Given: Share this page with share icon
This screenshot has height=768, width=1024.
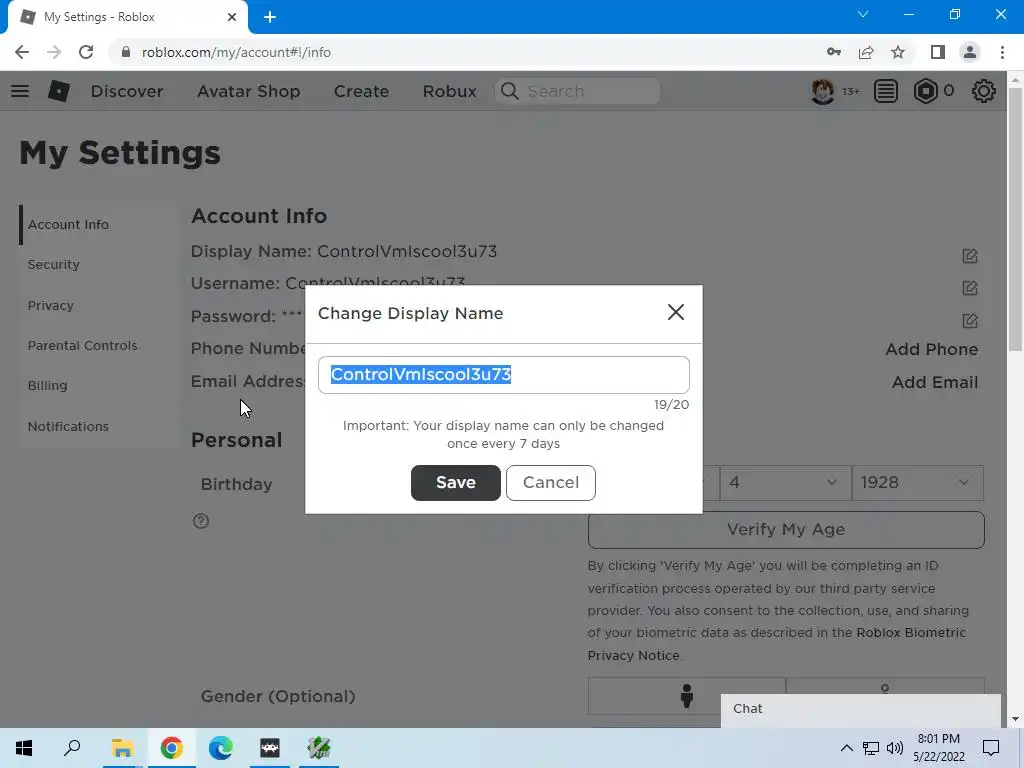Looking at the screenshot, I should point(866,52).
